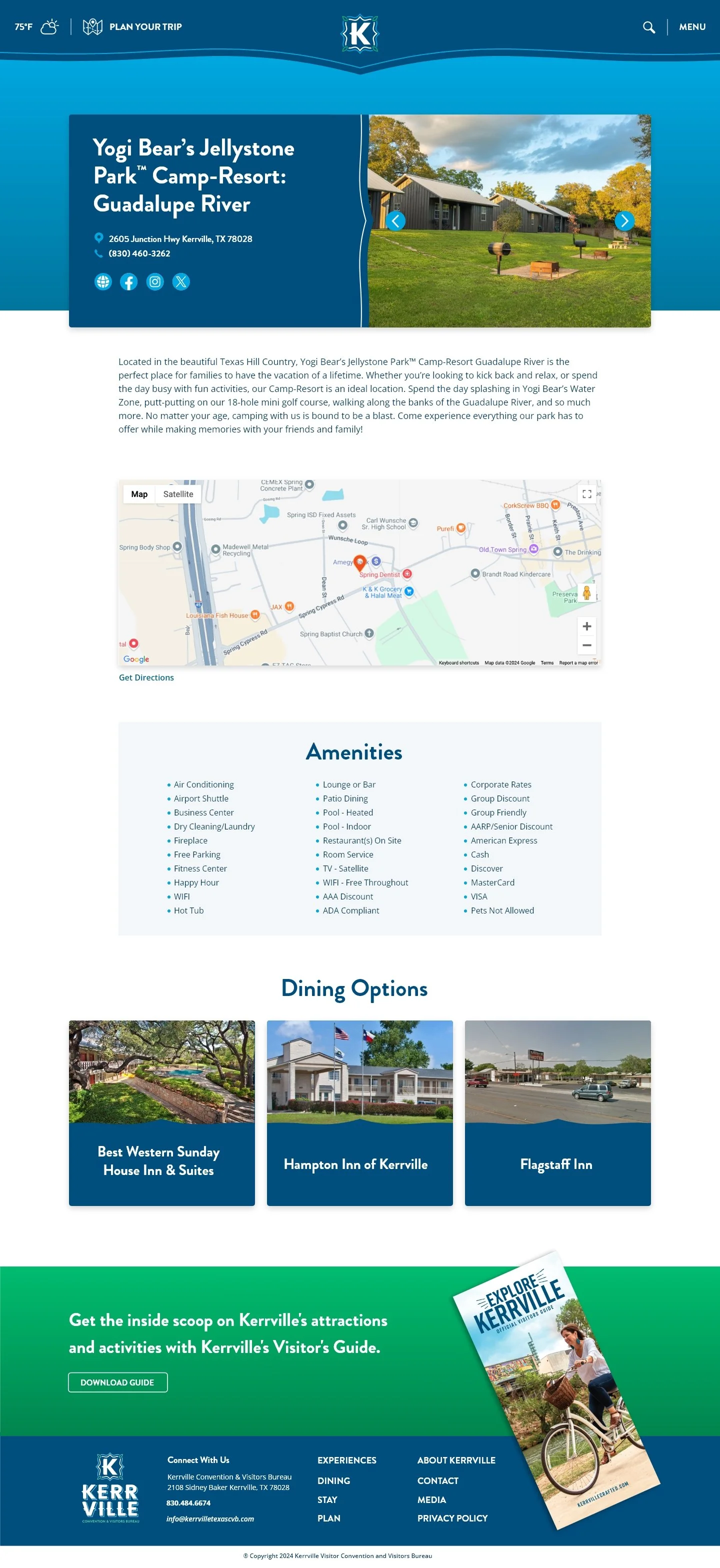This screenshot has height=1568, width=720.
Task: Click Report a map error link
Action: click(578, 663)
